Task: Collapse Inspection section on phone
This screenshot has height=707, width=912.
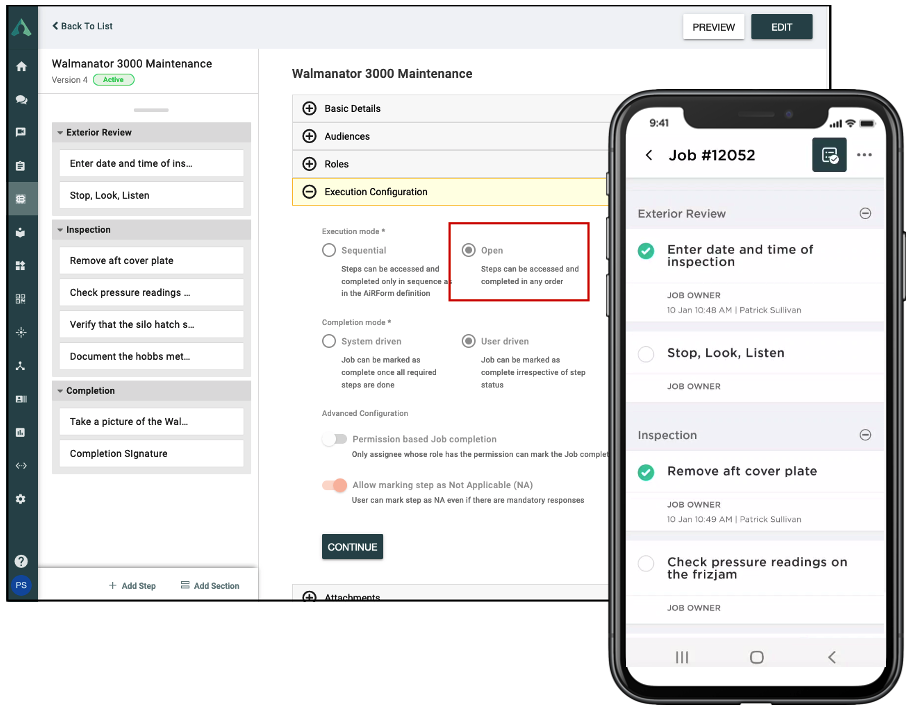Action: click(x=865, y=435)
